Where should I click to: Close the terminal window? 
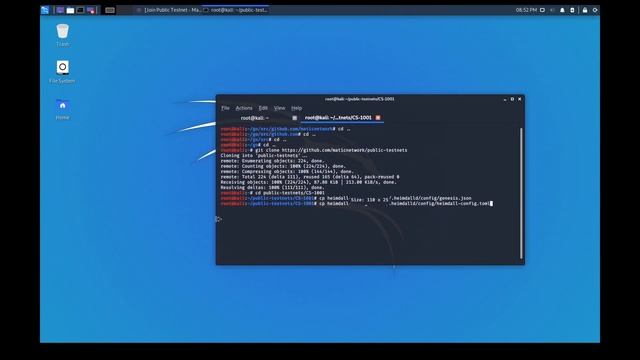(x=520, y=99)
